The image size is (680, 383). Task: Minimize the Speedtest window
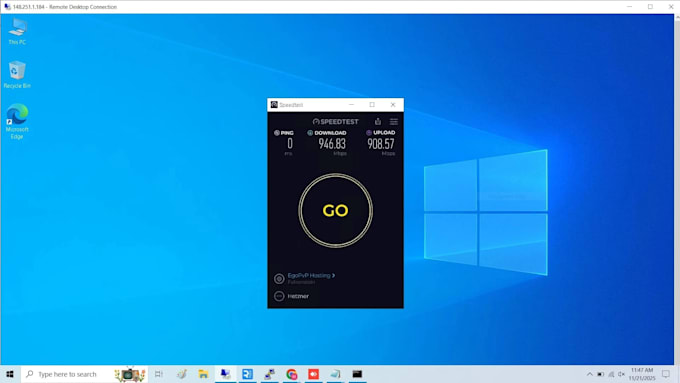click(351, 105)
